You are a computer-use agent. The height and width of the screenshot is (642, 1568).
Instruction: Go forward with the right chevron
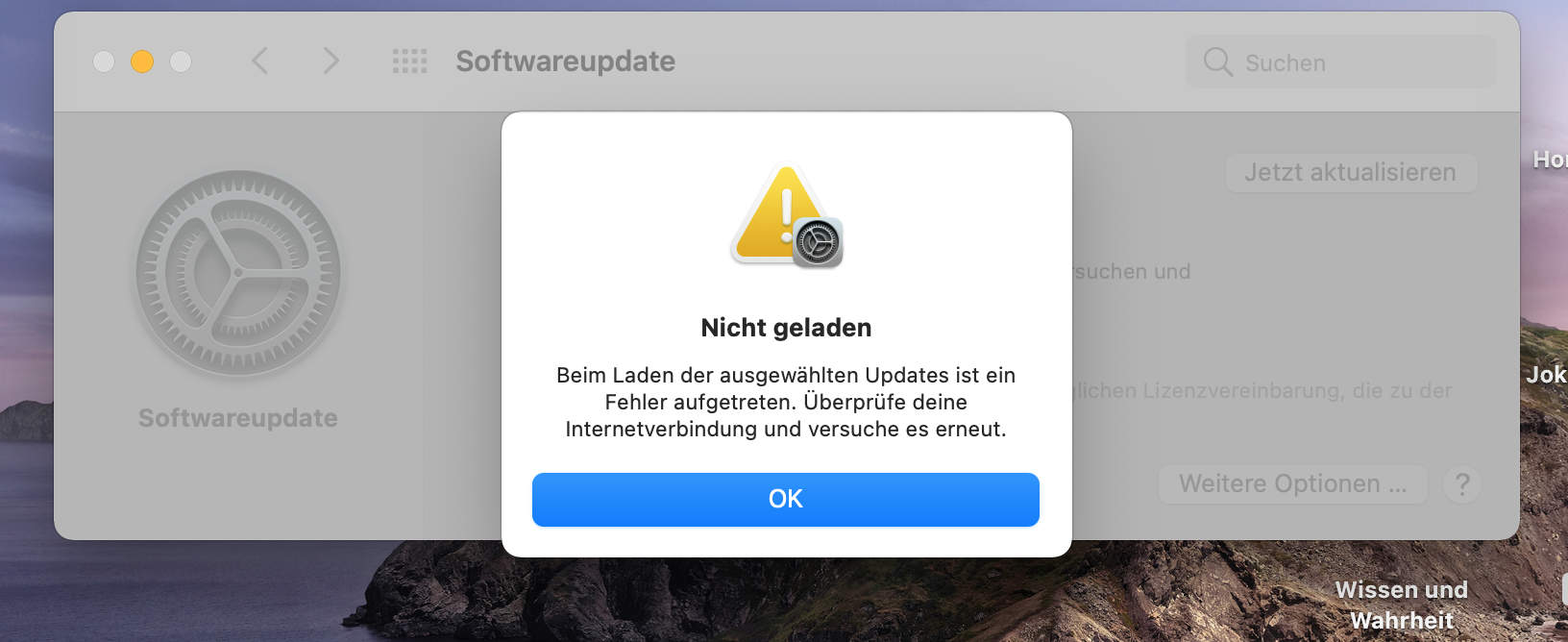331,61
